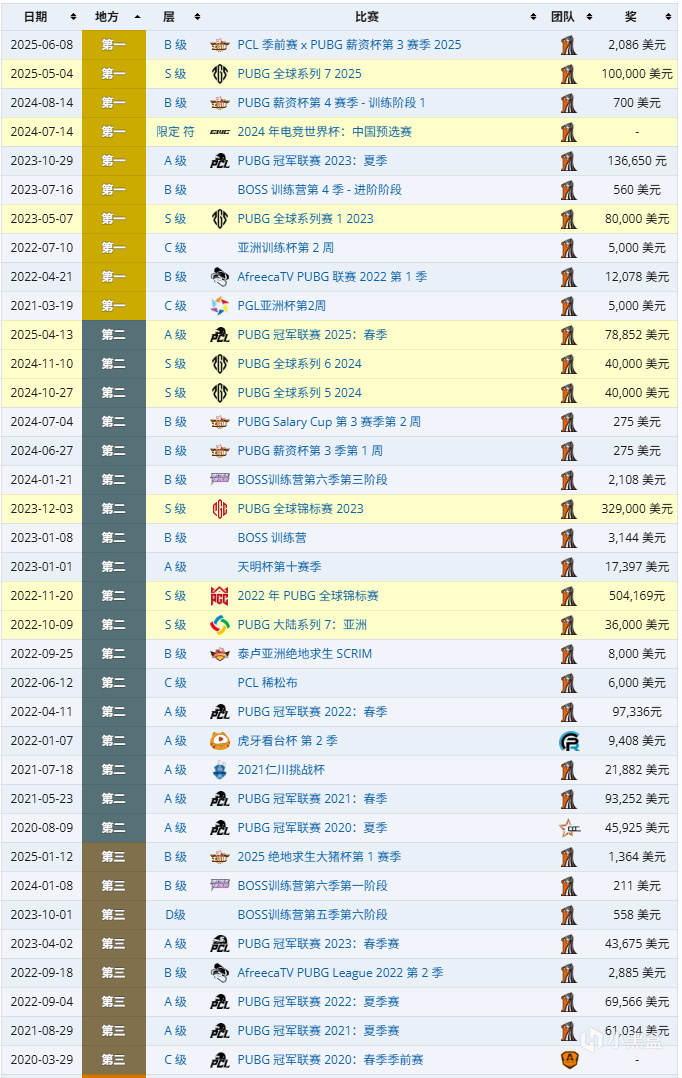Open PUBG 冠军联赛 2021:春季 link

pyautogui.click(x=312, y=799)
